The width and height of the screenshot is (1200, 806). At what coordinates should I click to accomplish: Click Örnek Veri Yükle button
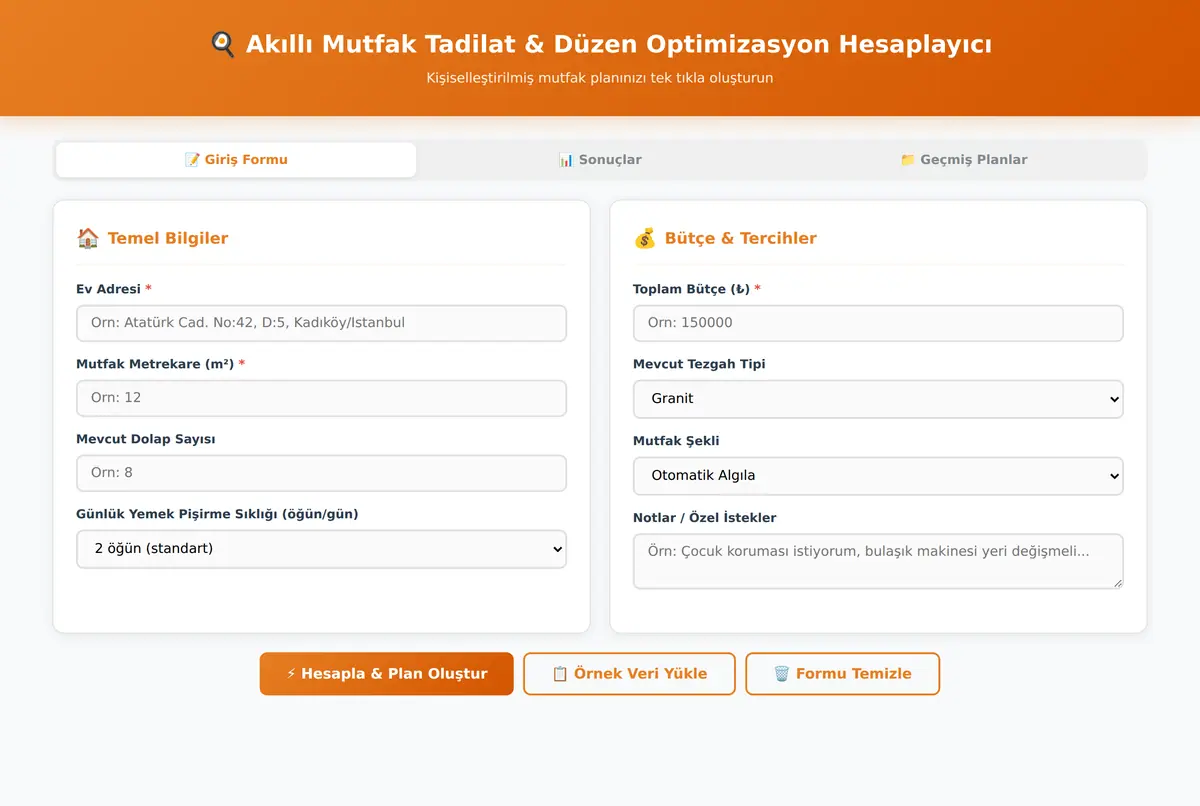click(x=629, y=674)
